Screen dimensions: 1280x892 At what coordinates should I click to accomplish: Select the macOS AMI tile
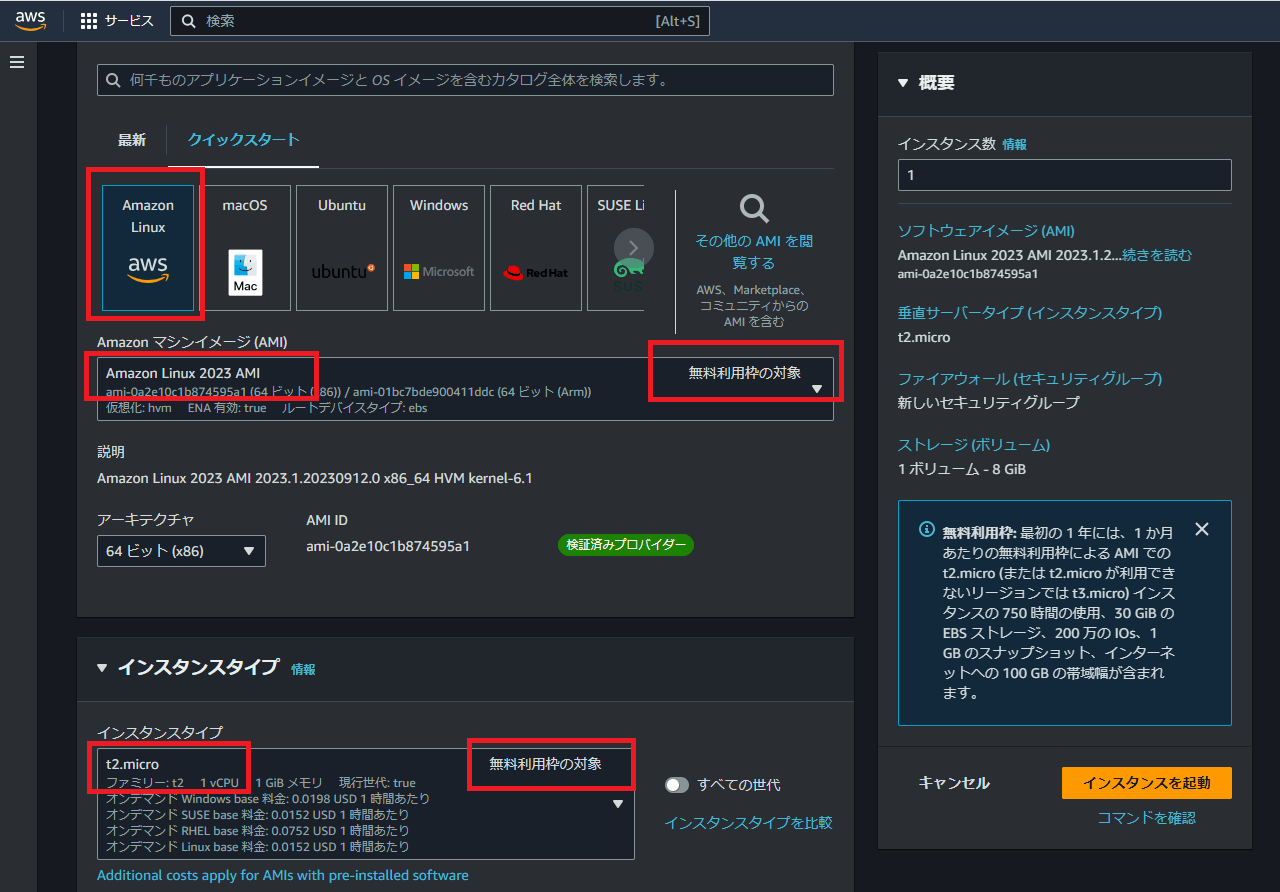[245, 248]
